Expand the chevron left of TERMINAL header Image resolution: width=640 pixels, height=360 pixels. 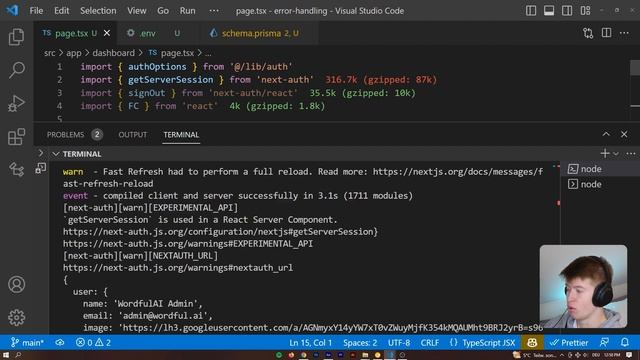point(40,153)
